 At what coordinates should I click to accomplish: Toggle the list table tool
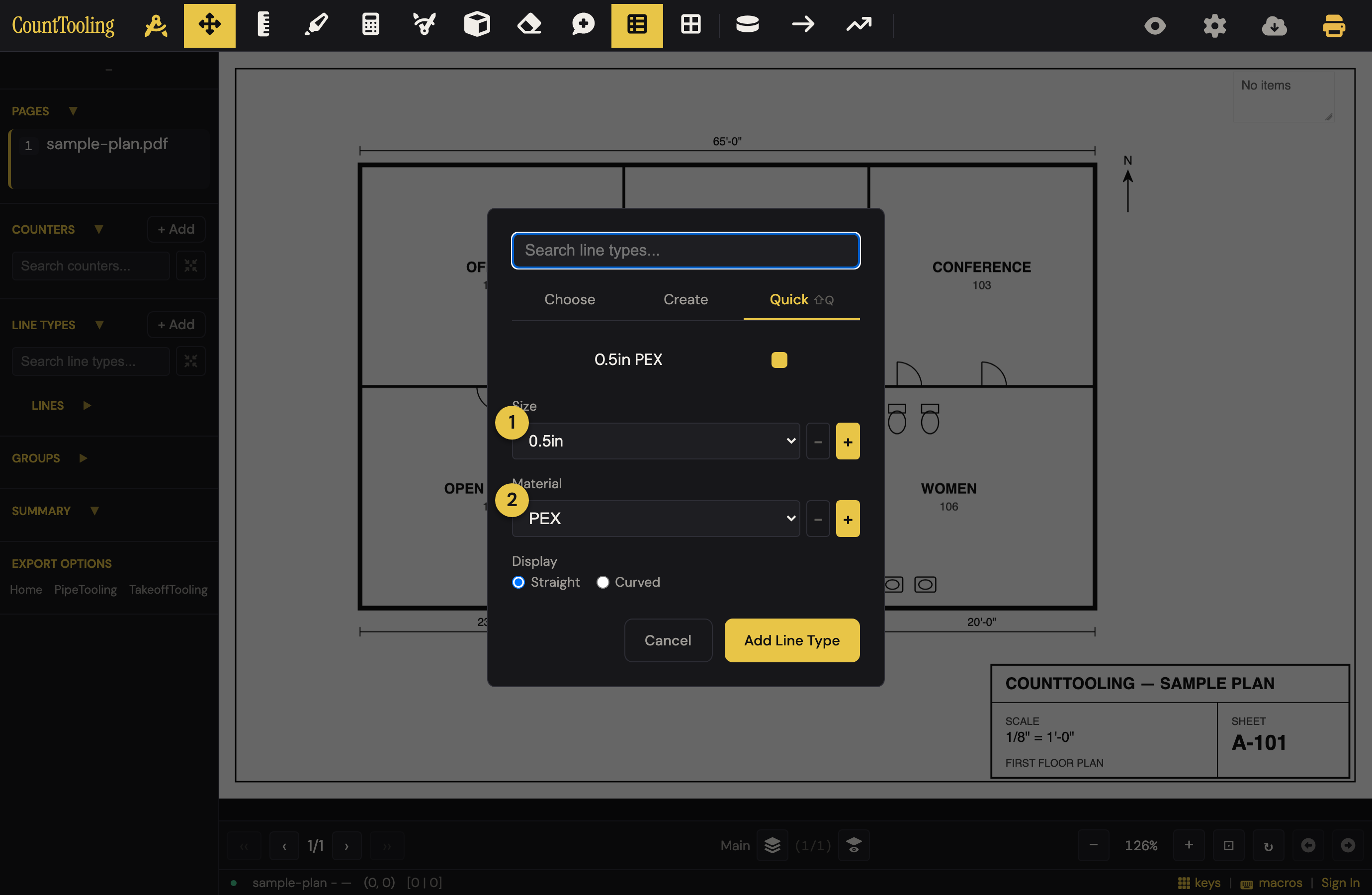tap(637, 25)
